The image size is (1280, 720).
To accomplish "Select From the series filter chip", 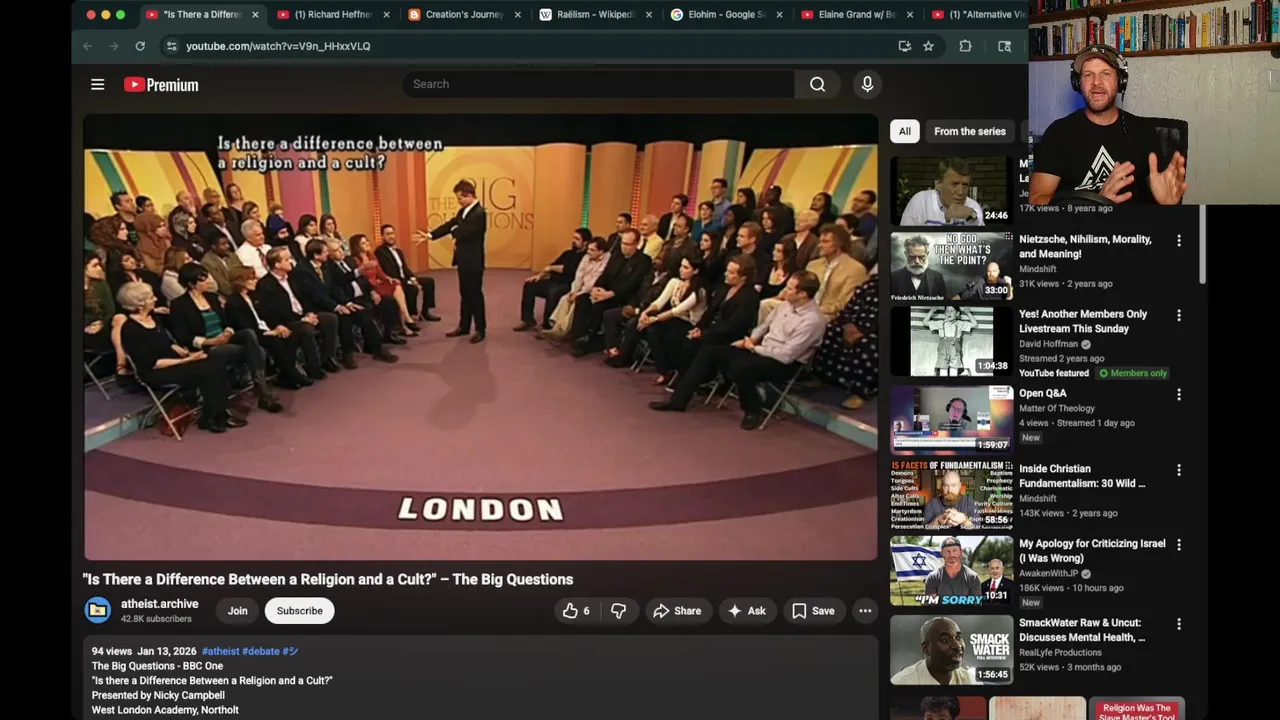I will point(970,131).
